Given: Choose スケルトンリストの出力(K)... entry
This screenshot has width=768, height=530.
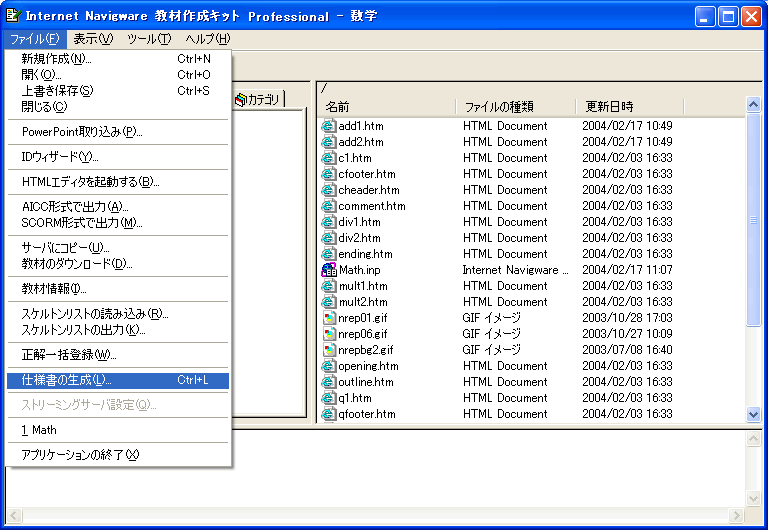Looking at the screenshot, I should 118,330.
